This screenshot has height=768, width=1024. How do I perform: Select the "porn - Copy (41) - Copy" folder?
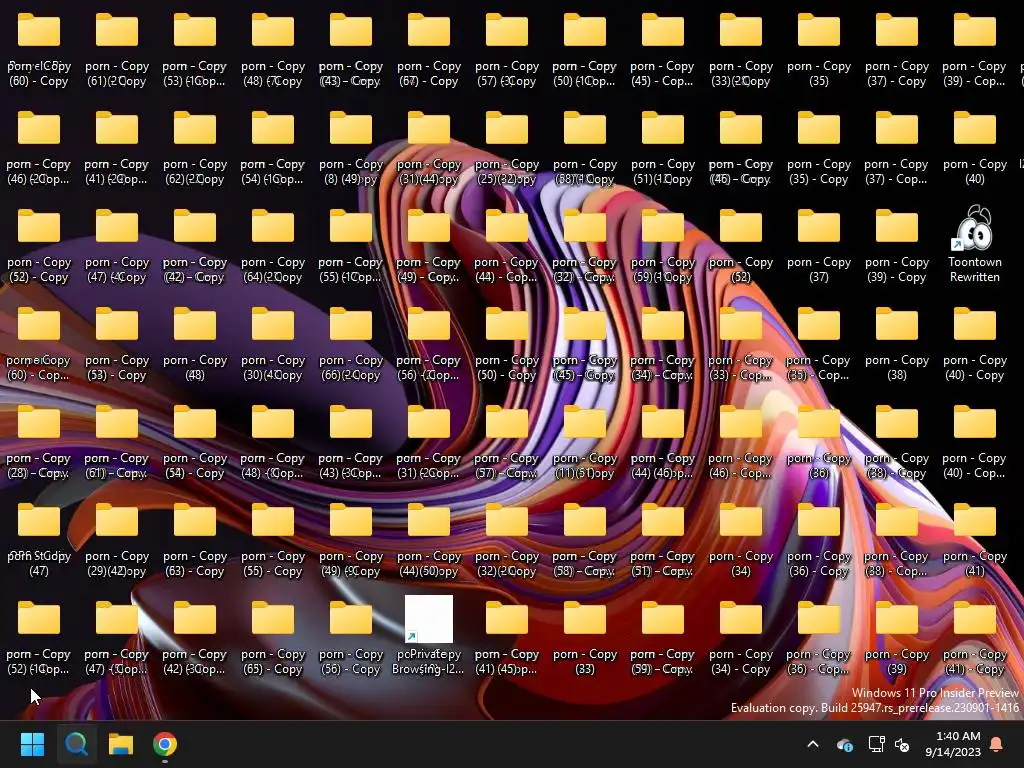(974, 635)
